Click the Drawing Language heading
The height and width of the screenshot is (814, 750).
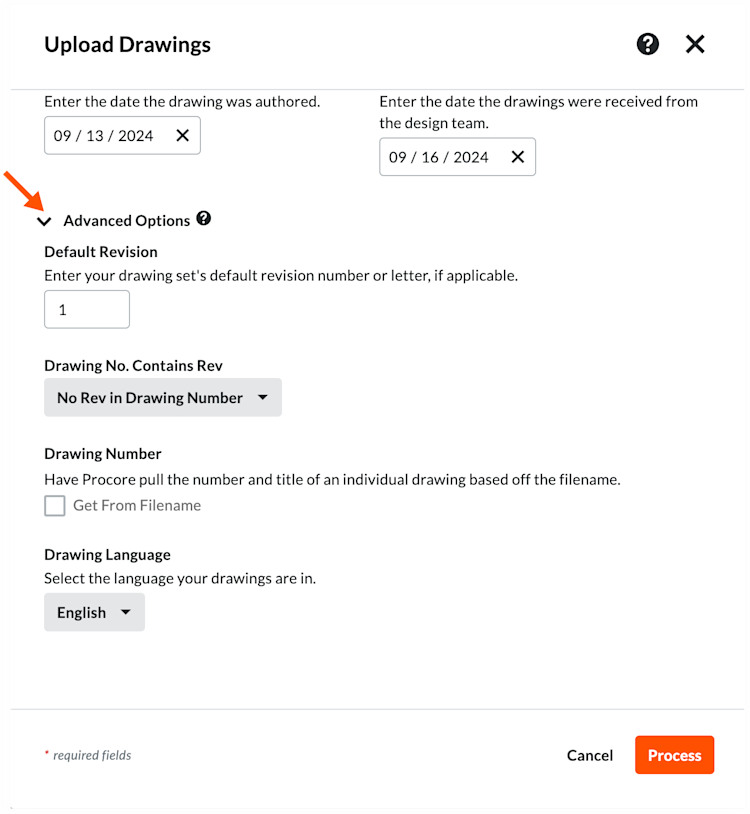[x=107, y=555]
